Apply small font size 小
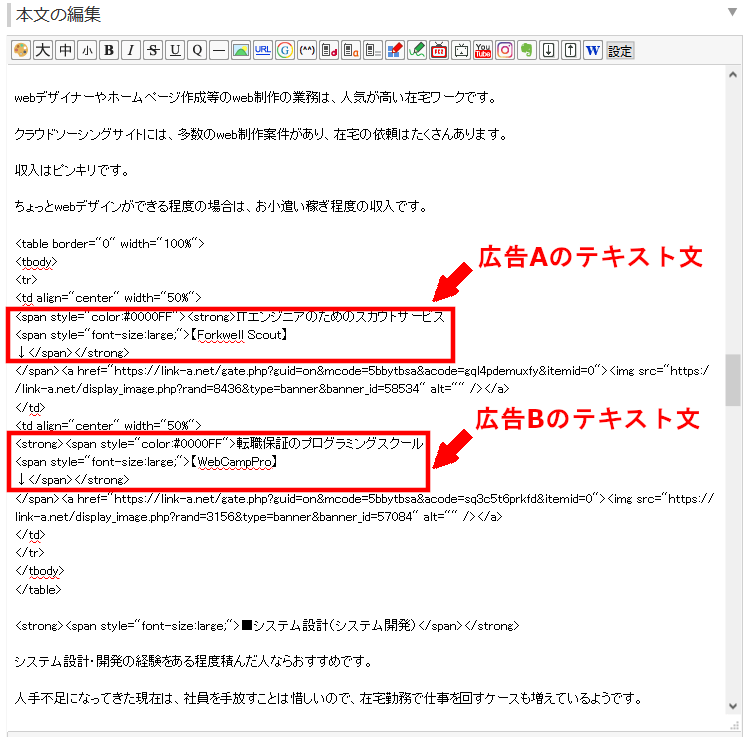747x737 pixels. coord(87,50)
